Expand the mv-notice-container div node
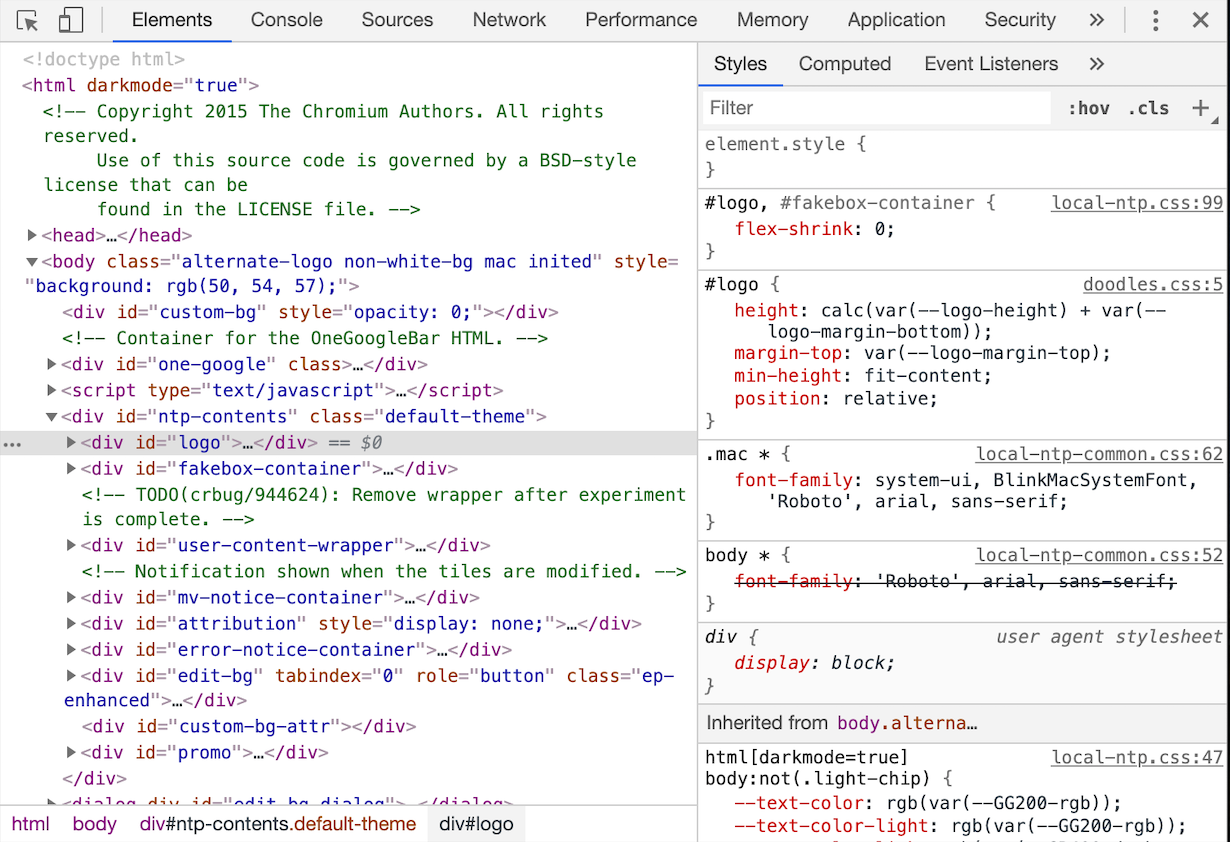The height and width of the screenshot is (842, 1230). pyautogui.click(x=71, y=598)
